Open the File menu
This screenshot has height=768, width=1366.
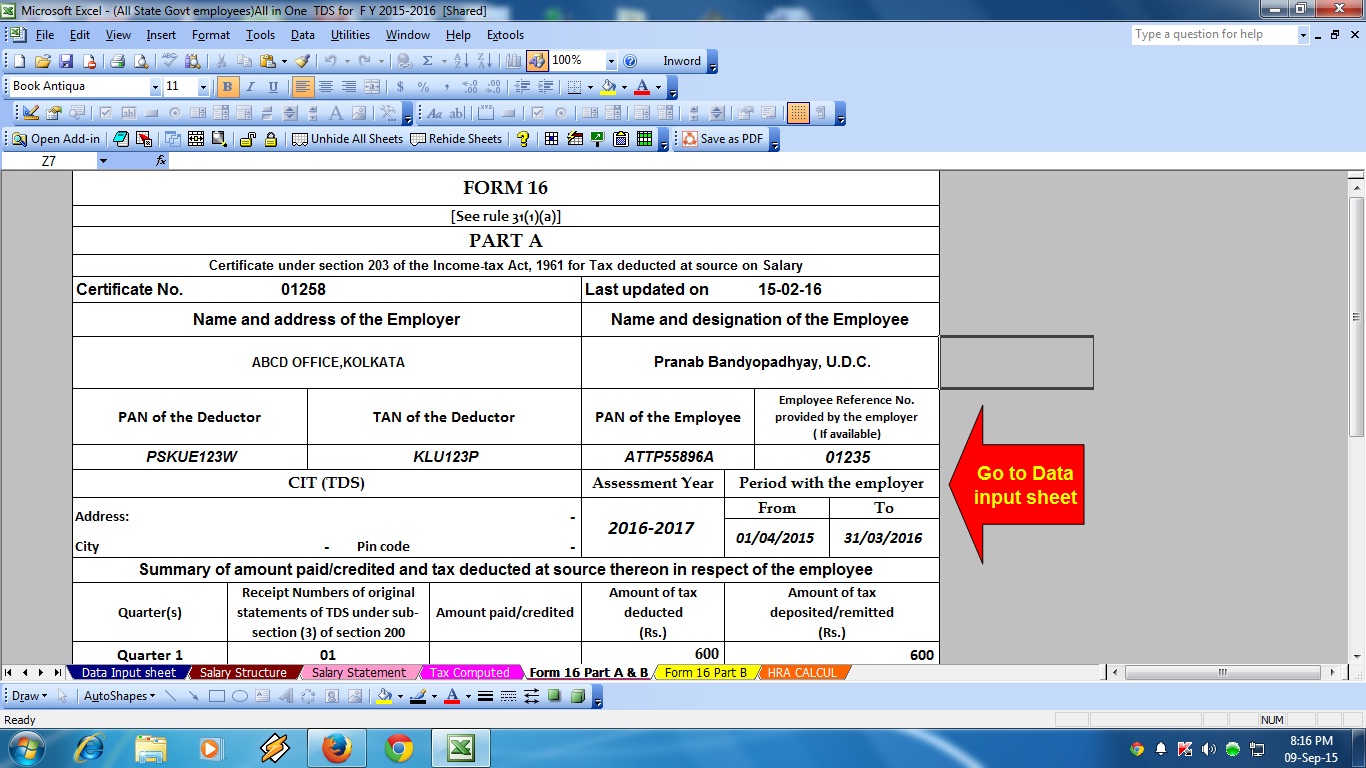[45, 35]
